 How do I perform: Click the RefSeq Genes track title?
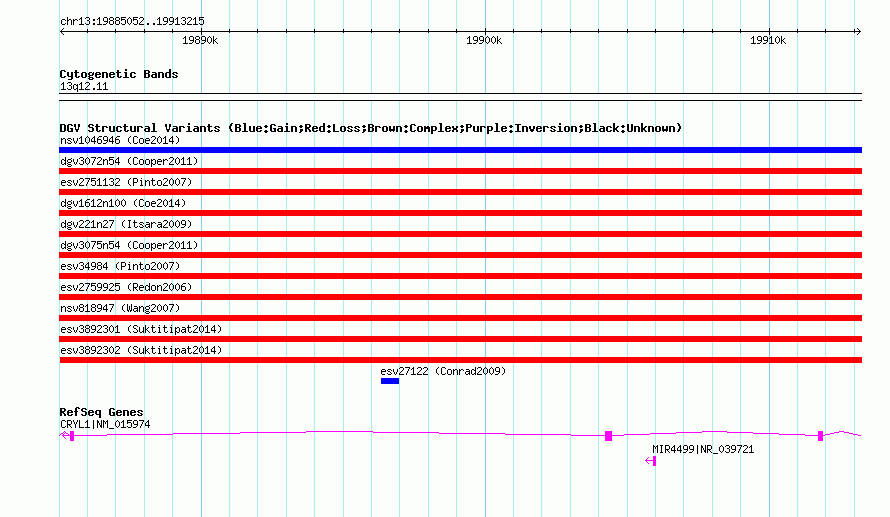pos(101,413)
